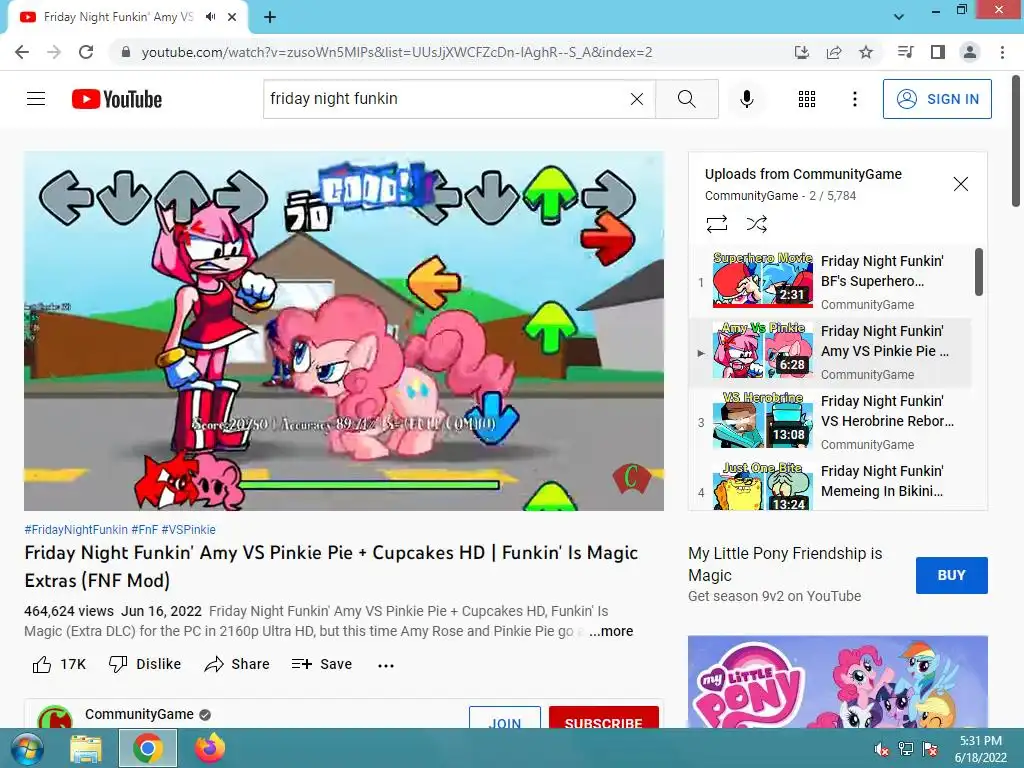
Task: Click the address bar URL
Action: click(x=396, y=52)
